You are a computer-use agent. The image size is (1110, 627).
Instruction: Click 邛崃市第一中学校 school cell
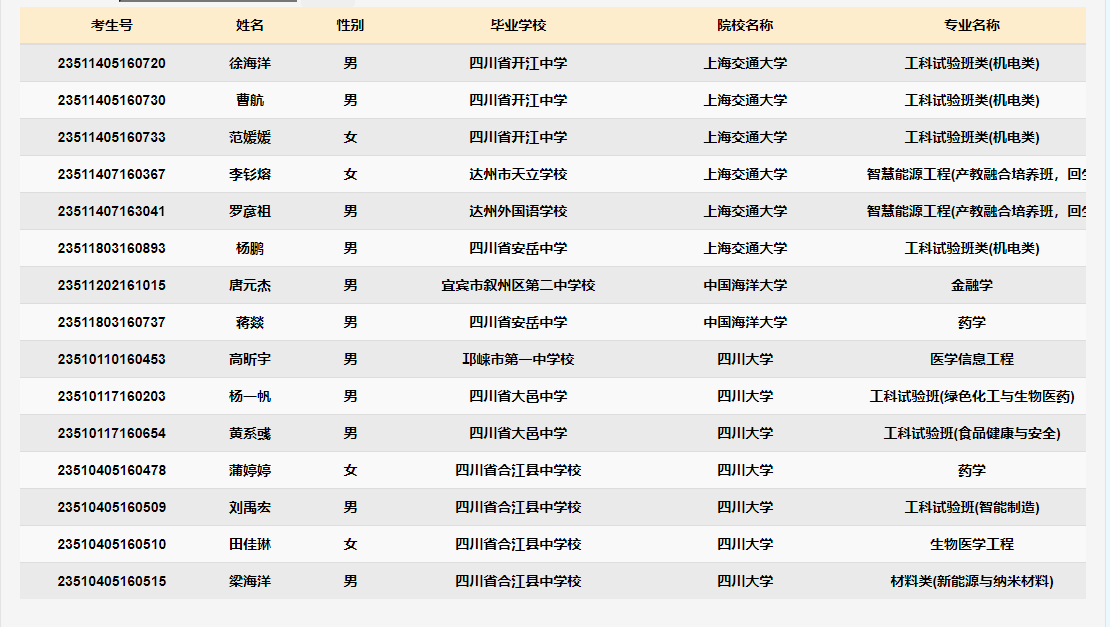click(518, 359)
